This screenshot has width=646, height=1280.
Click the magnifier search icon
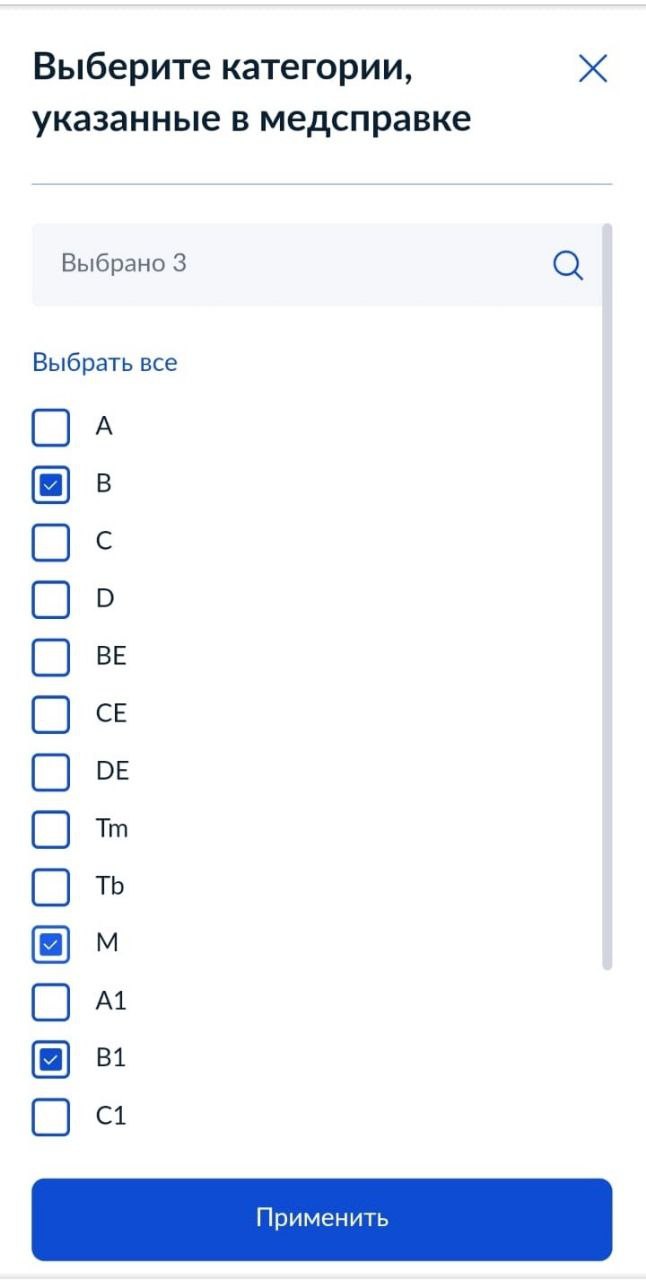(568, 266)
